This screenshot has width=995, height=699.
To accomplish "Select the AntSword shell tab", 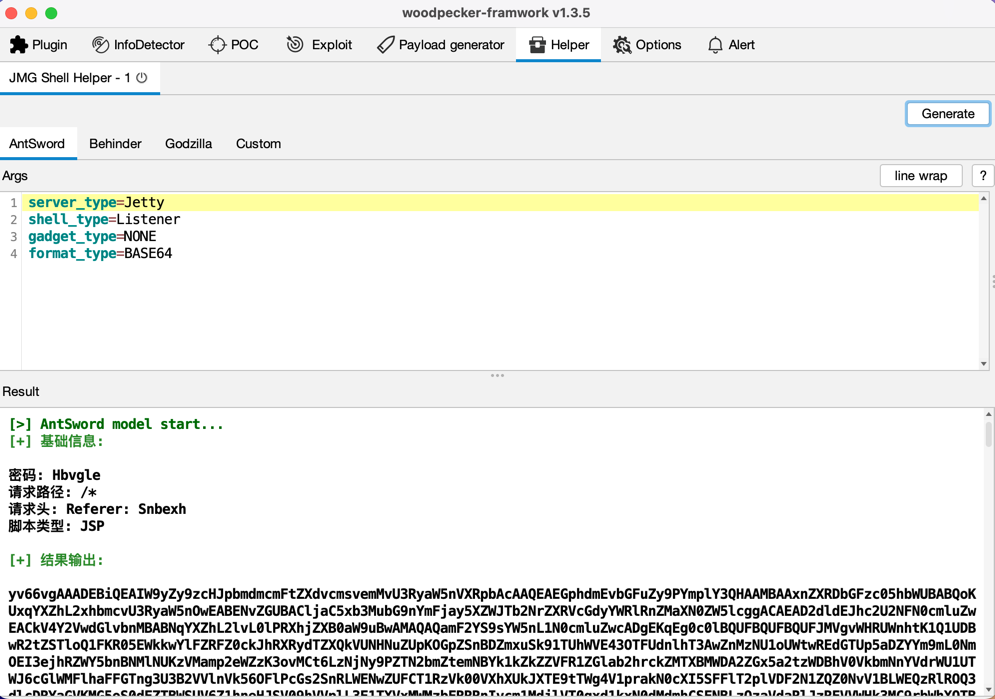I will coord(37,143).
